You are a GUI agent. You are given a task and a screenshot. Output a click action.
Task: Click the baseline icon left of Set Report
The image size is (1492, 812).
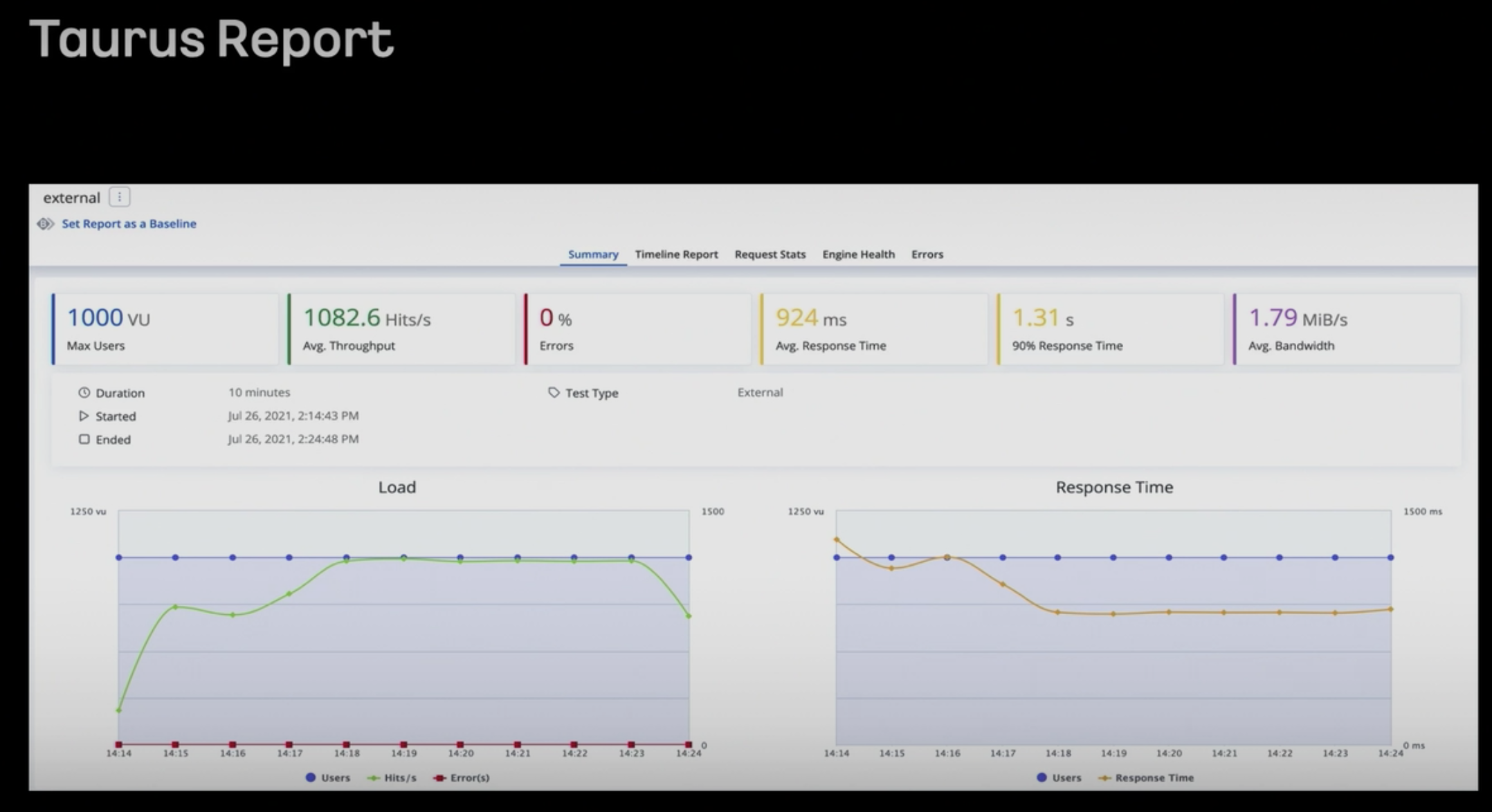coord(46,223)
